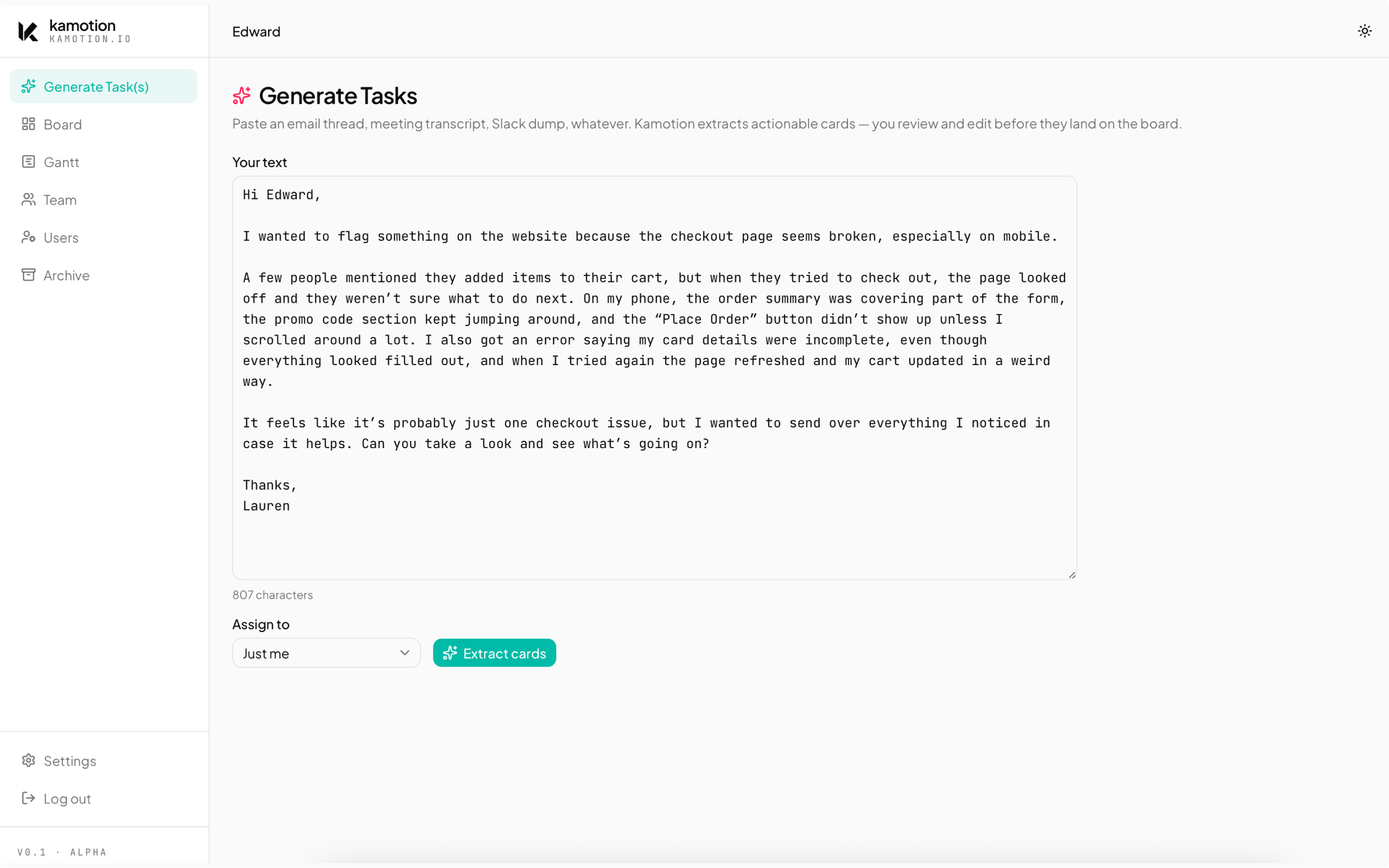Navigate to the Gantt section
The image size is (1389, 868).
coord(61,162)
